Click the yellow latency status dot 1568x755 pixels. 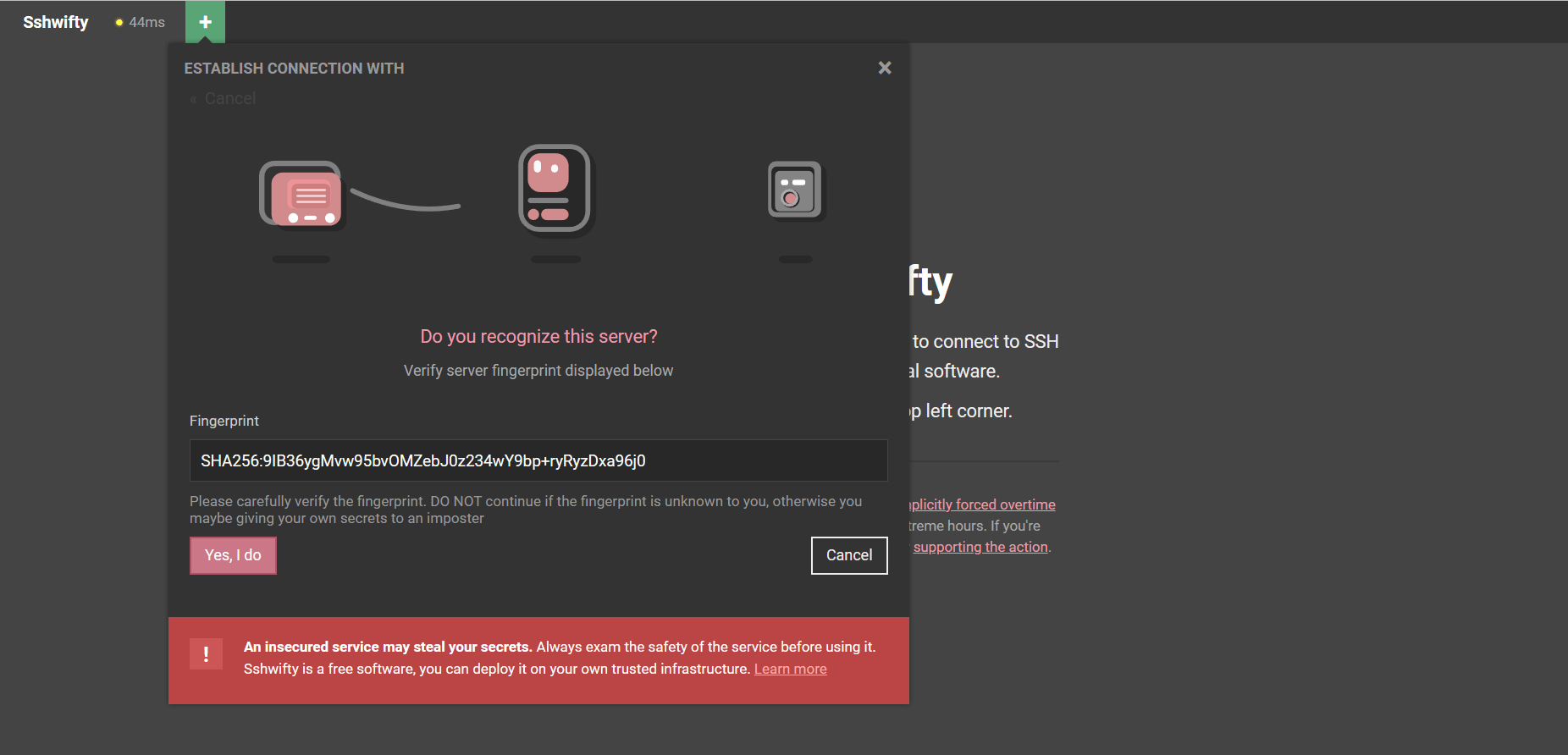pos(119,23)
